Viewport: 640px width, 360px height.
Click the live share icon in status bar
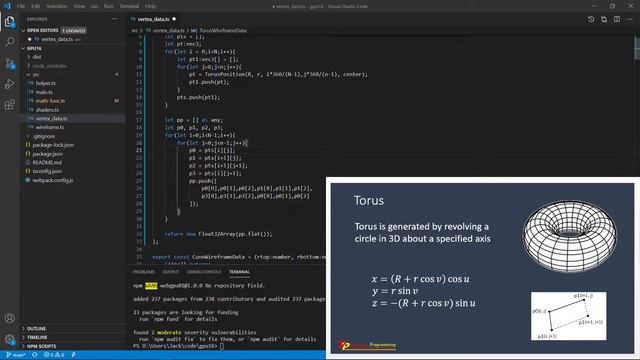(x=73, y=355)
